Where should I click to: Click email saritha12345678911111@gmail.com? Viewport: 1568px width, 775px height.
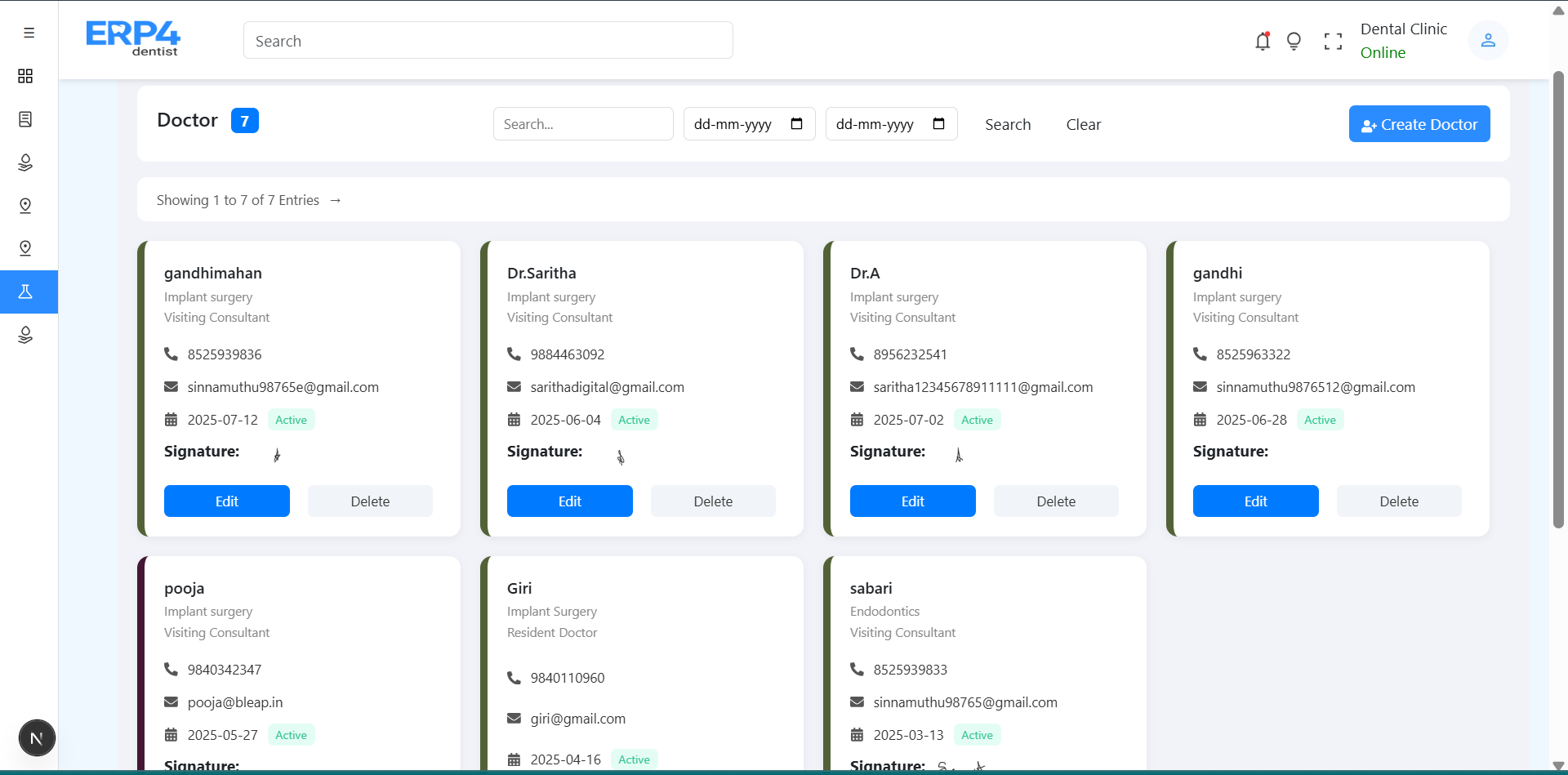click(983, 387)
